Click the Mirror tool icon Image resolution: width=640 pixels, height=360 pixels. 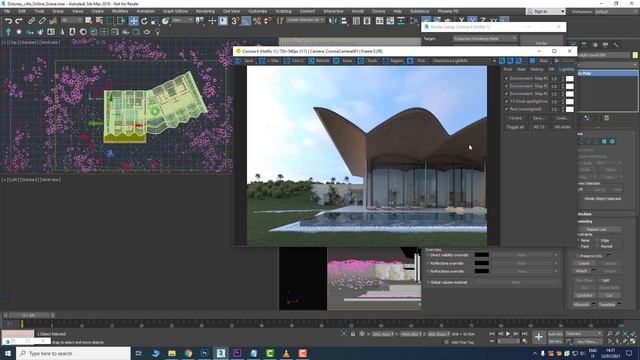point(333,20)
